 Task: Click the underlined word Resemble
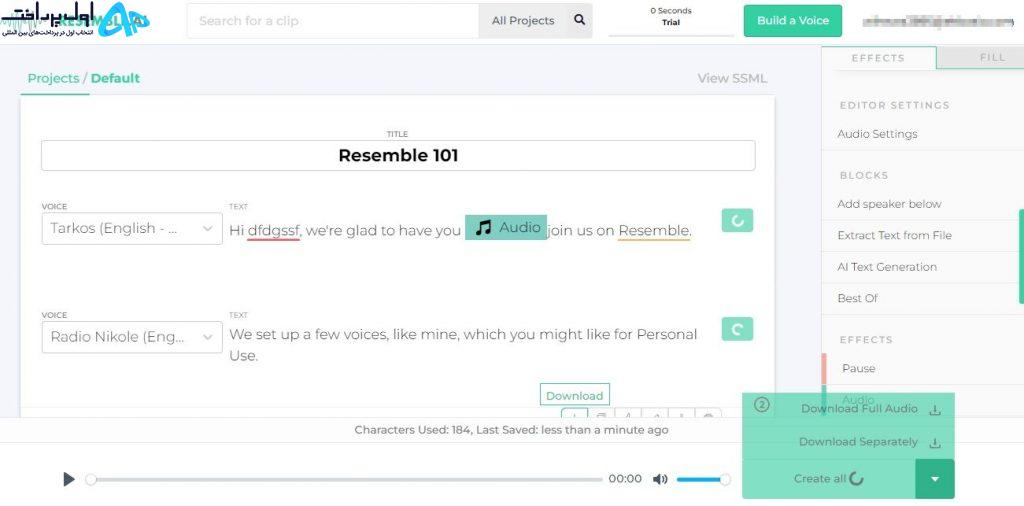[x=654, y=230]
